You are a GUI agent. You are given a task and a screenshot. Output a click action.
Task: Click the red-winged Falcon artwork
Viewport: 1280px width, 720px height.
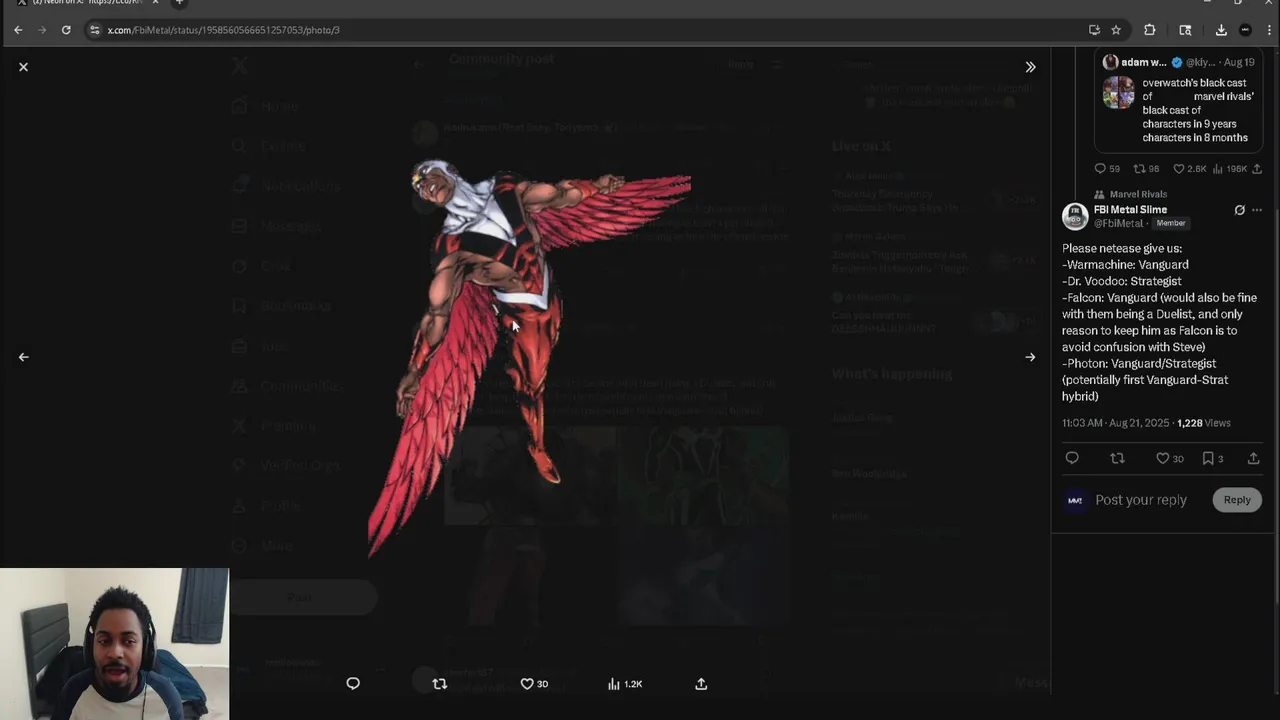tap(528, 357)
